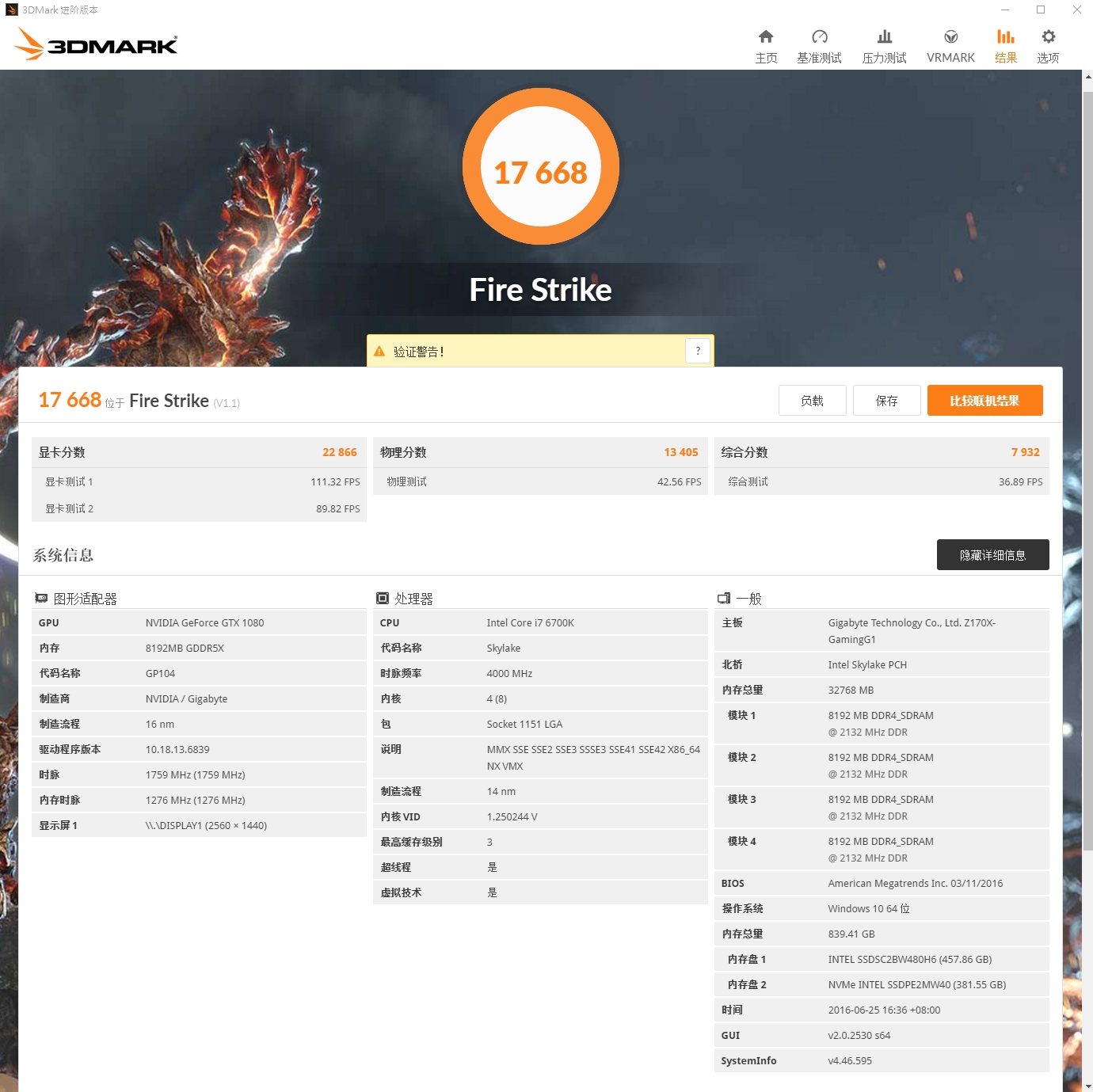Click SystemInfo version v4.46.595
Viewport: 1093px width, 1092px height.
(850, 1060)
